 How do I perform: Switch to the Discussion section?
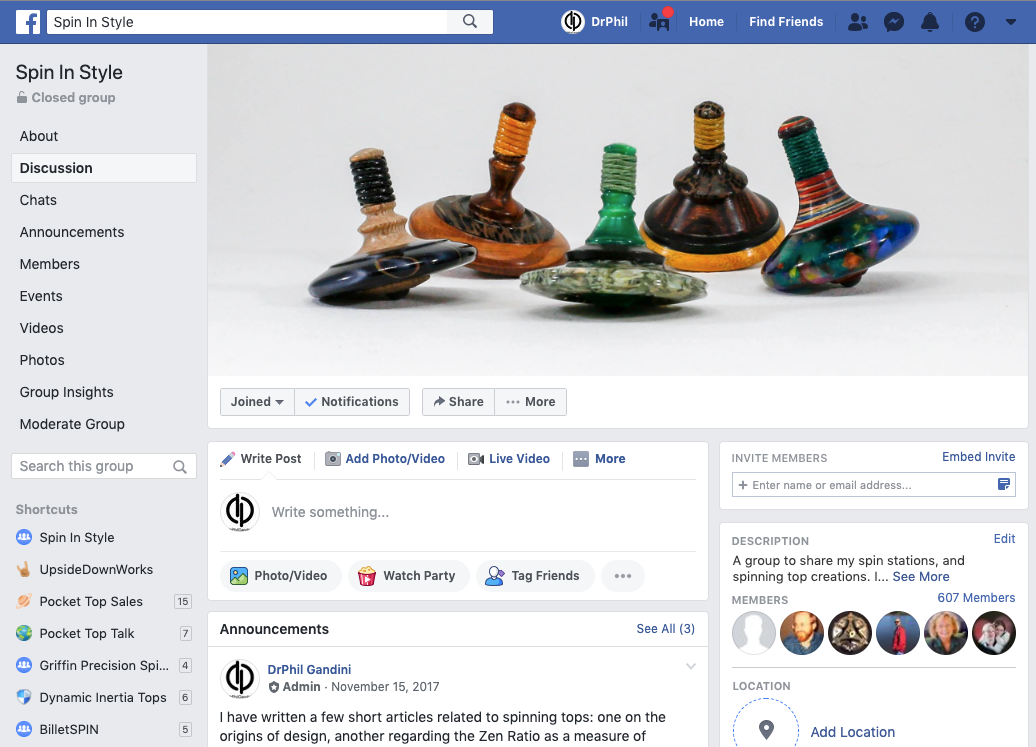[56, 167]
